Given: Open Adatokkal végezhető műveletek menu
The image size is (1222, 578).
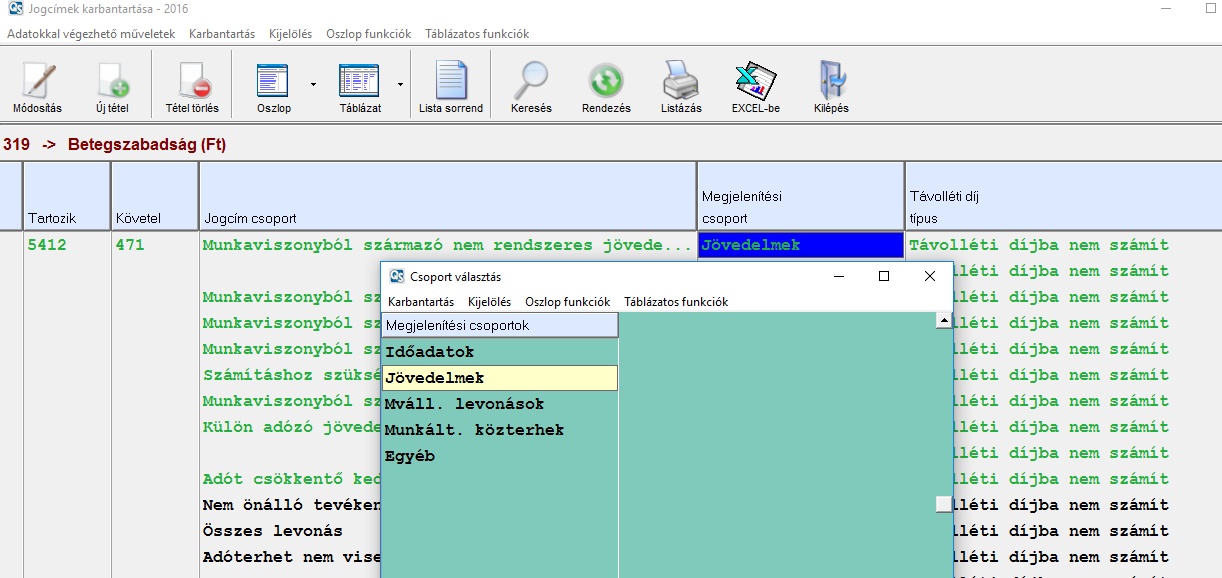Looking at the screenshot, I should tap(91, 34).
